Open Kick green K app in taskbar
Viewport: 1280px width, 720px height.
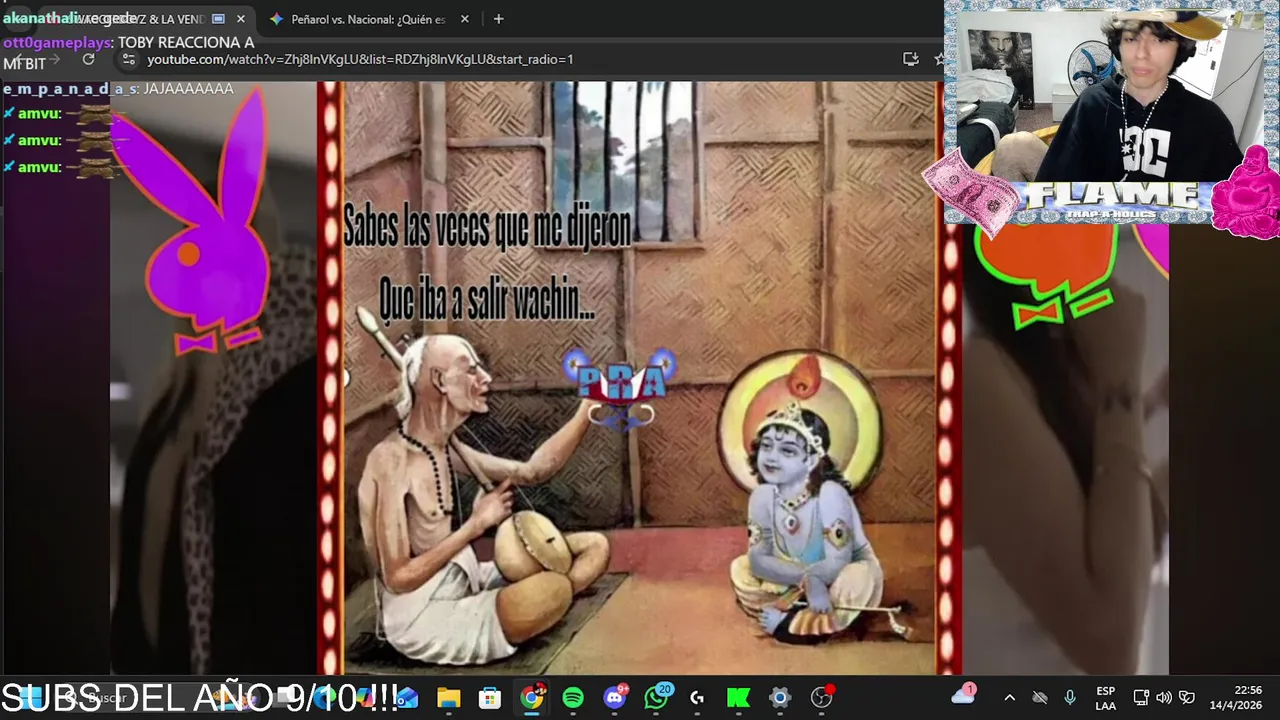[x=738, y=698]
